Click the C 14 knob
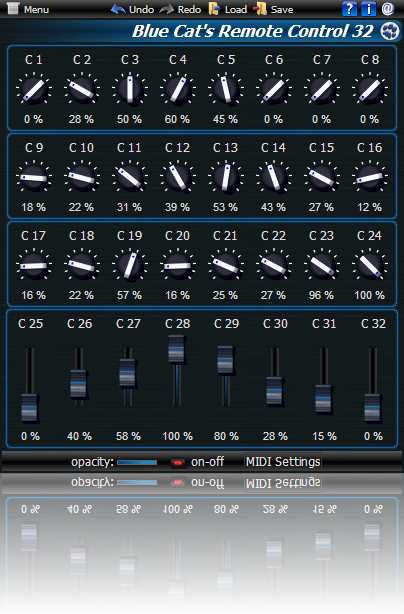 tap(274, 178)
